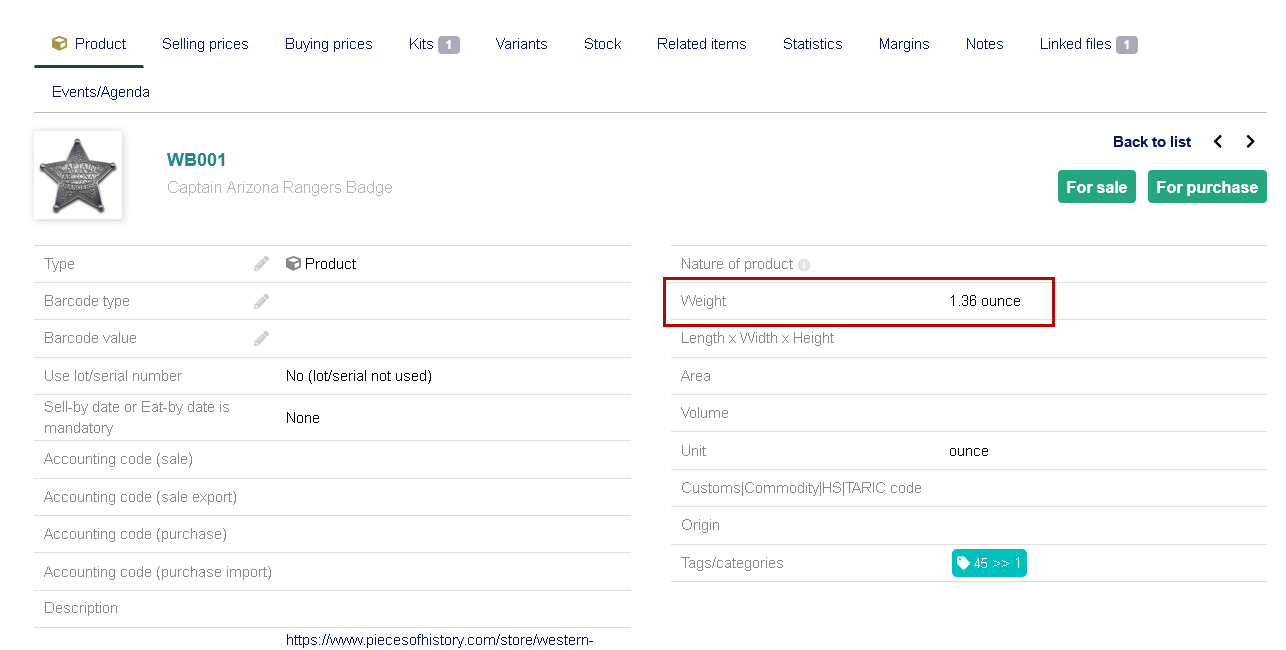Screen dimensions: 1286x650
Task: Open the Kits tab
Action: [x=433, y=44]
